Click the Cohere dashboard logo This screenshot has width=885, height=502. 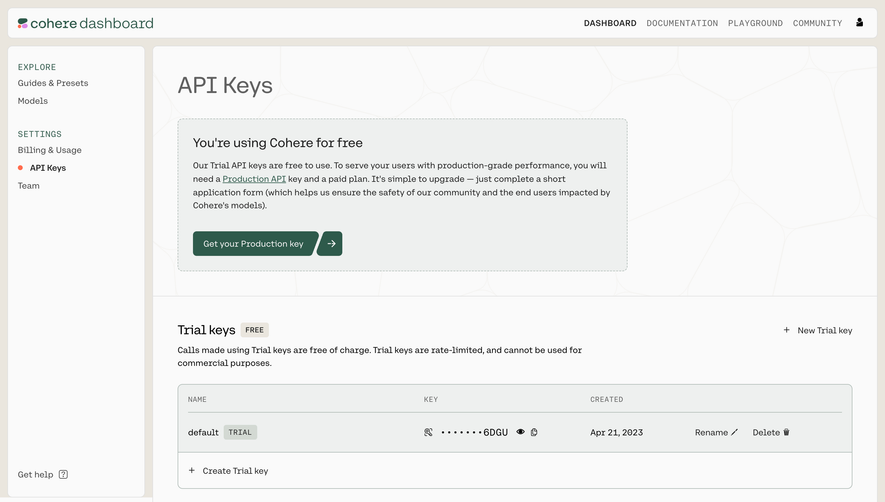[x=85, y=23]
